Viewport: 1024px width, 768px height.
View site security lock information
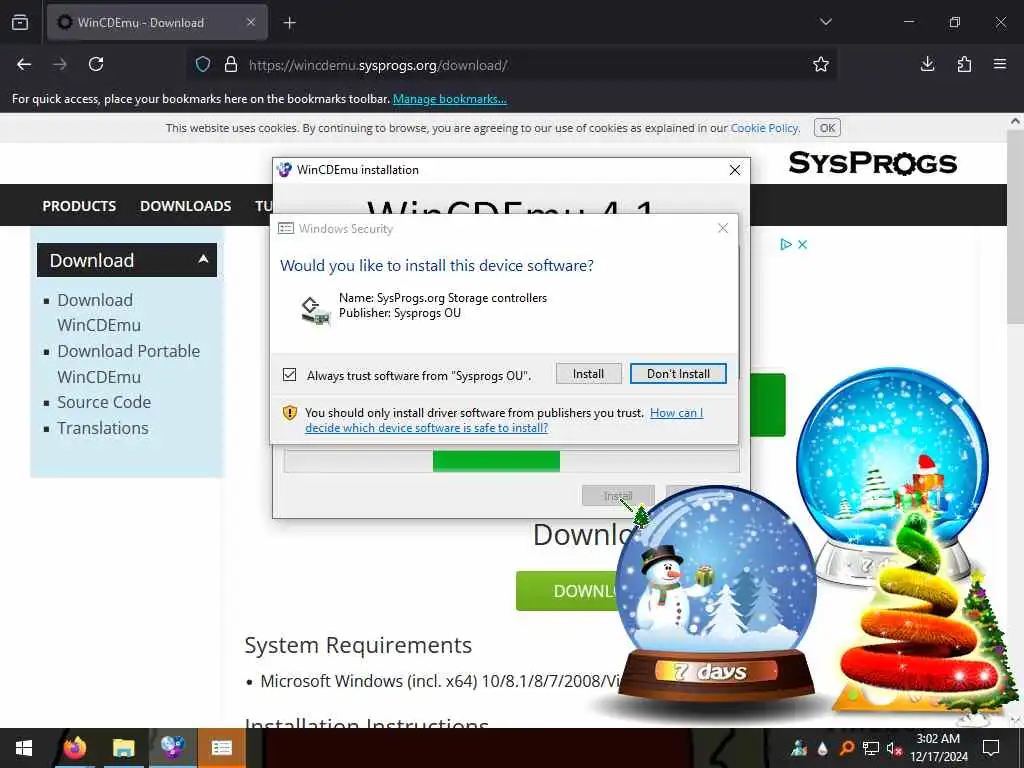pos(231,65)
